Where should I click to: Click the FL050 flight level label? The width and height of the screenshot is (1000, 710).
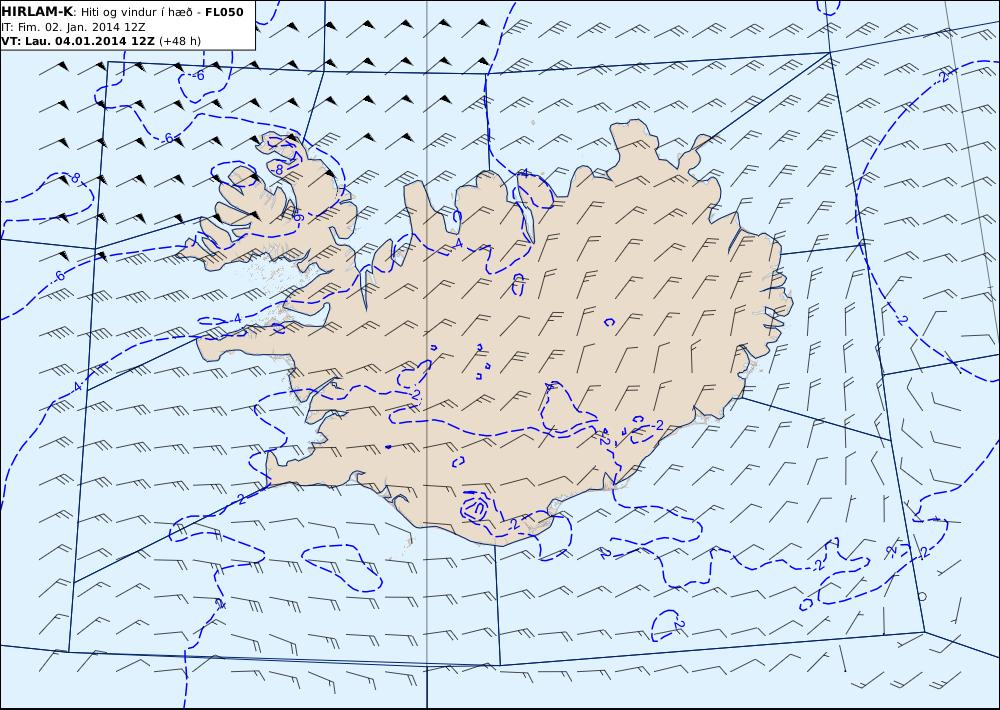pyautogui.click(x=224, y=12)
